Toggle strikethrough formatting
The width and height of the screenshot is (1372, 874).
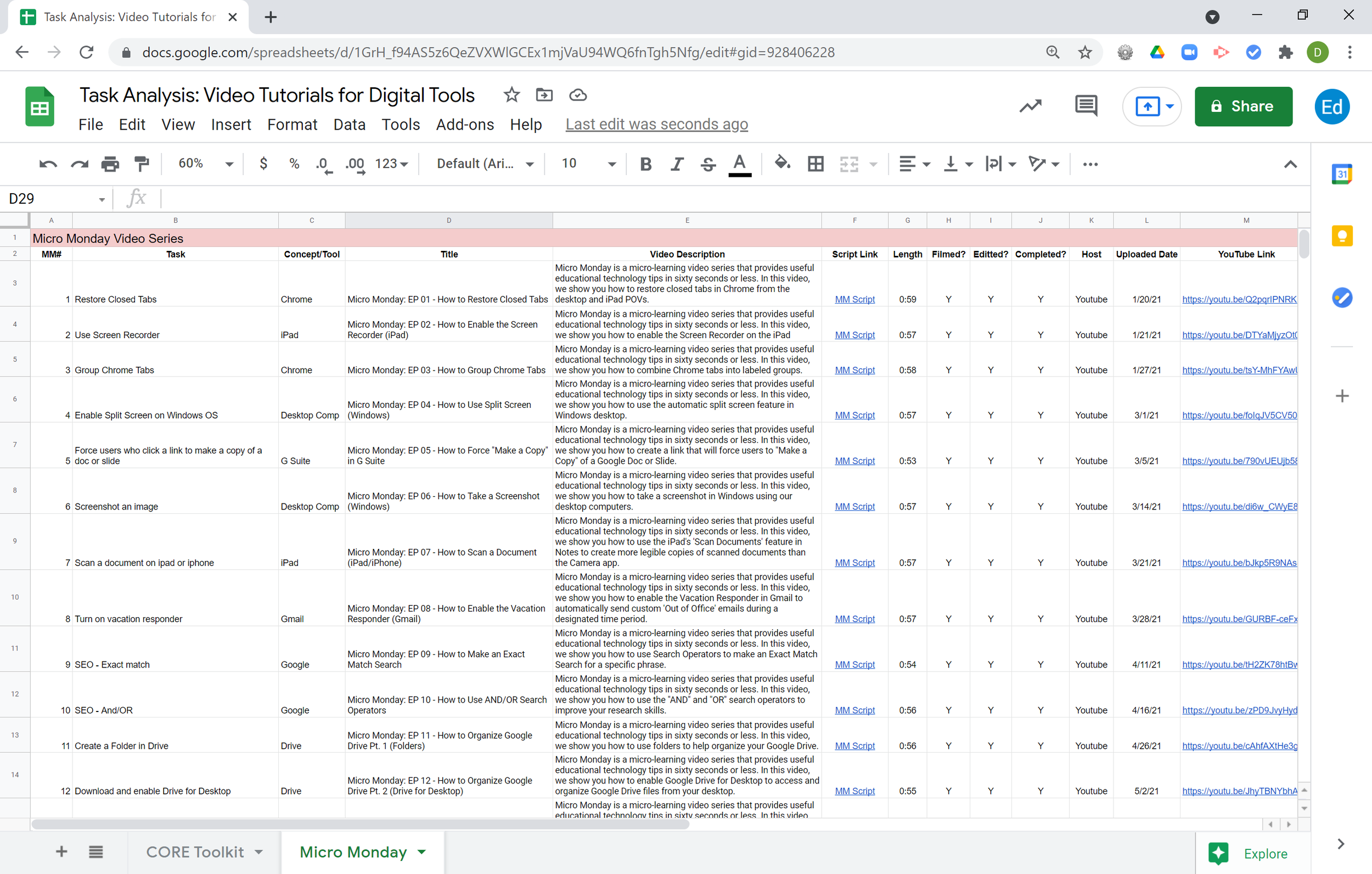[707, 164]
